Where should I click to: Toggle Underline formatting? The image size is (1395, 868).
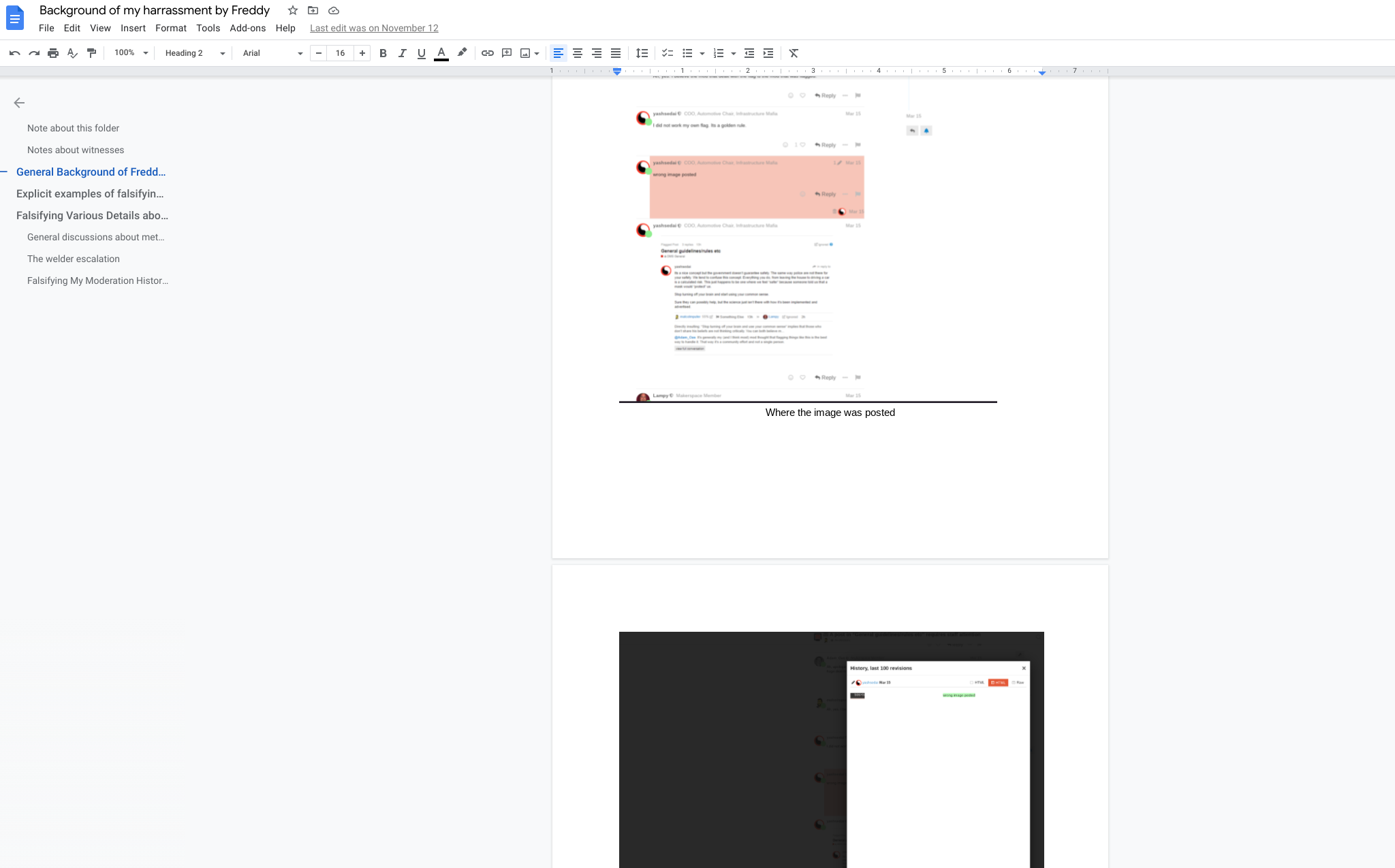(421, 53)
